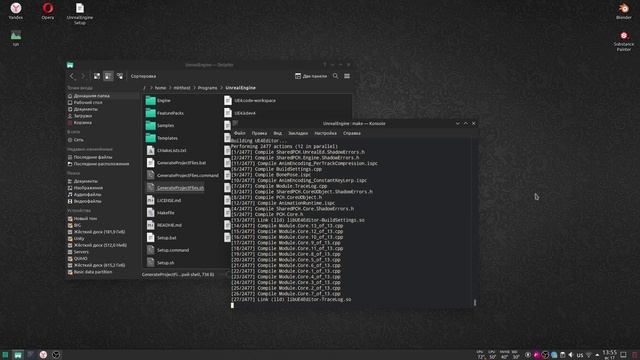Select Setup.command file
Image resolution: width=640 pixels, height=360 pixels.
[168, 250]
